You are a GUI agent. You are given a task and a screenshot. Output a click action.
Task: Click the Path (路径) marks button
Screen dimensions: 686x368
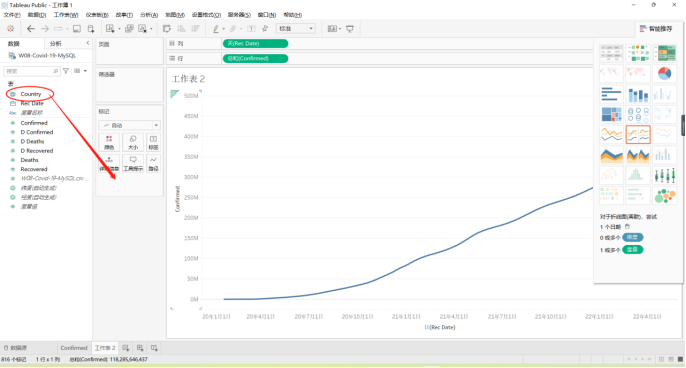pos(153,164)
